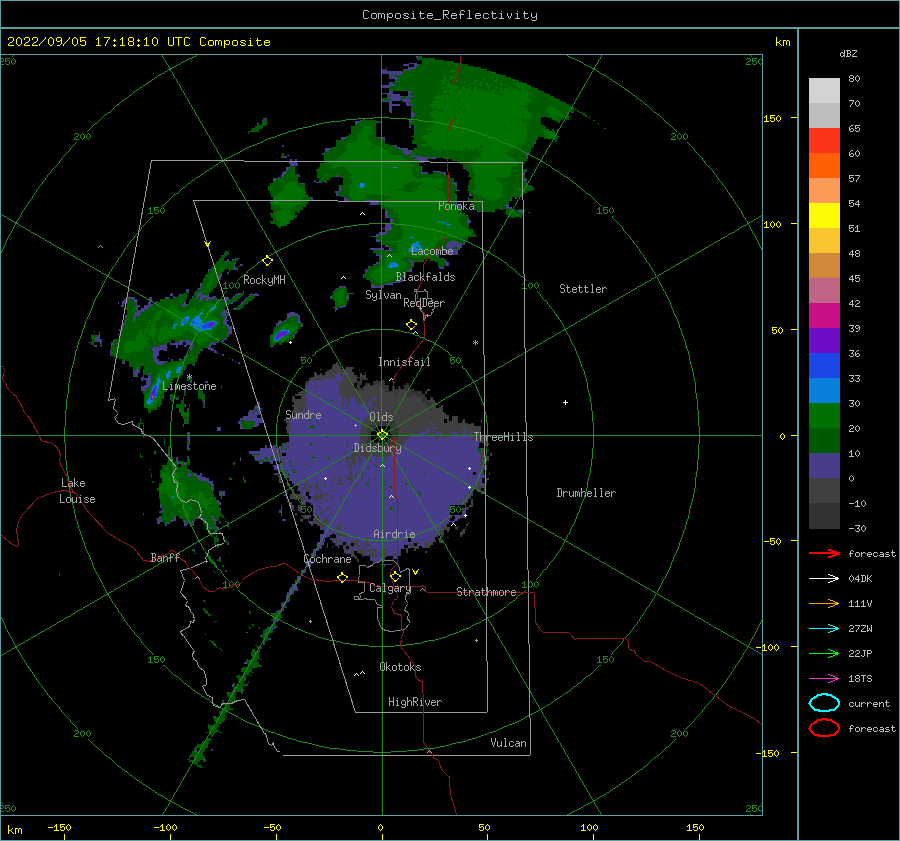Click the Calgary city label
The image size is (900, 841).
[x=390, y=588]
